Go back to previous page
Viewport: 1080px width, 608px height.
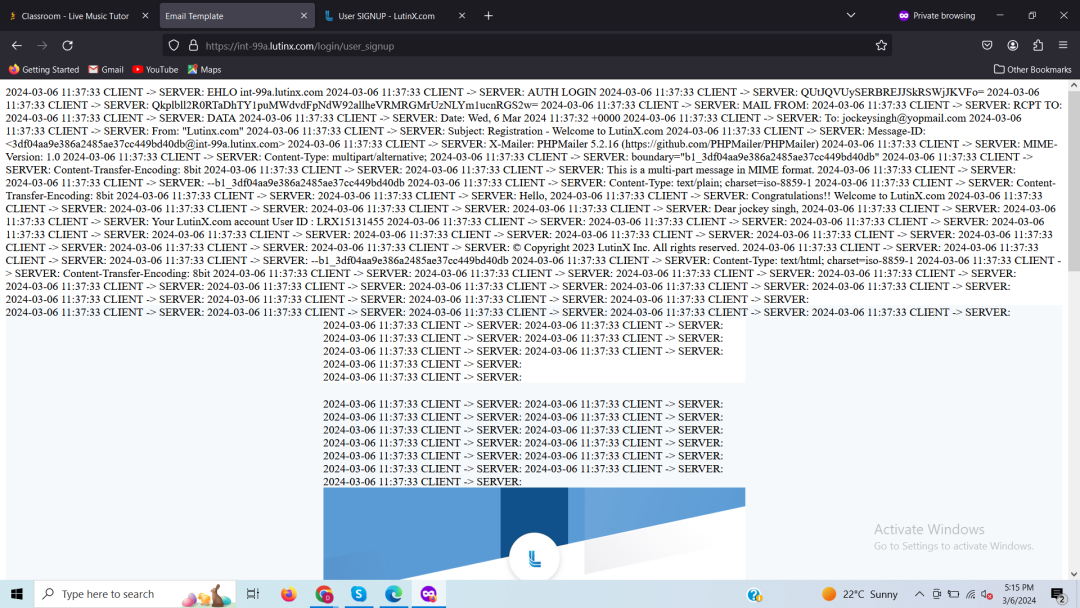(17, 45)
